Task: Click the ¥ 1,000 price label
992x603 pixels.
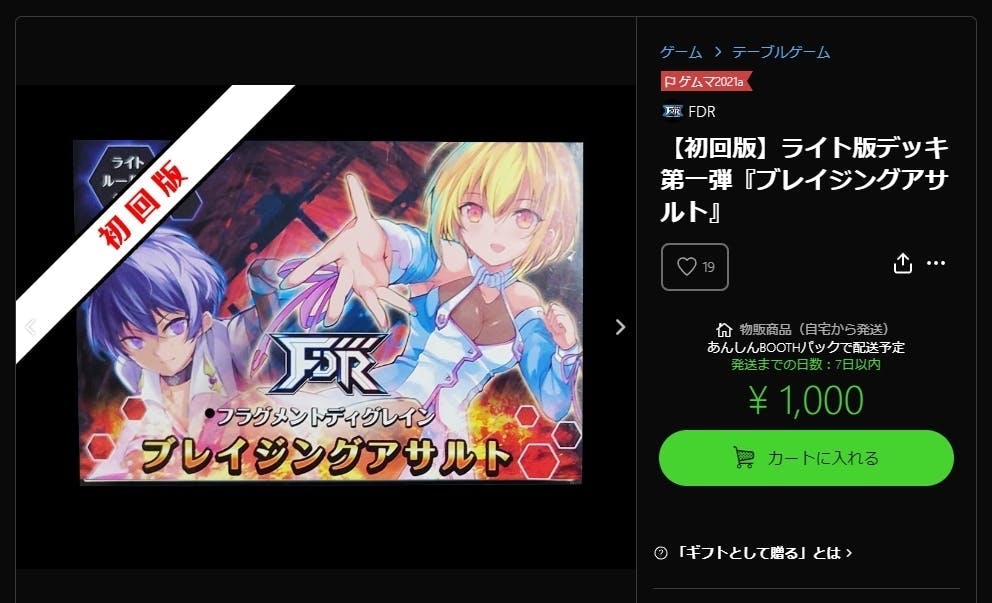Action: pyautogui.click(x=805, y=400)
